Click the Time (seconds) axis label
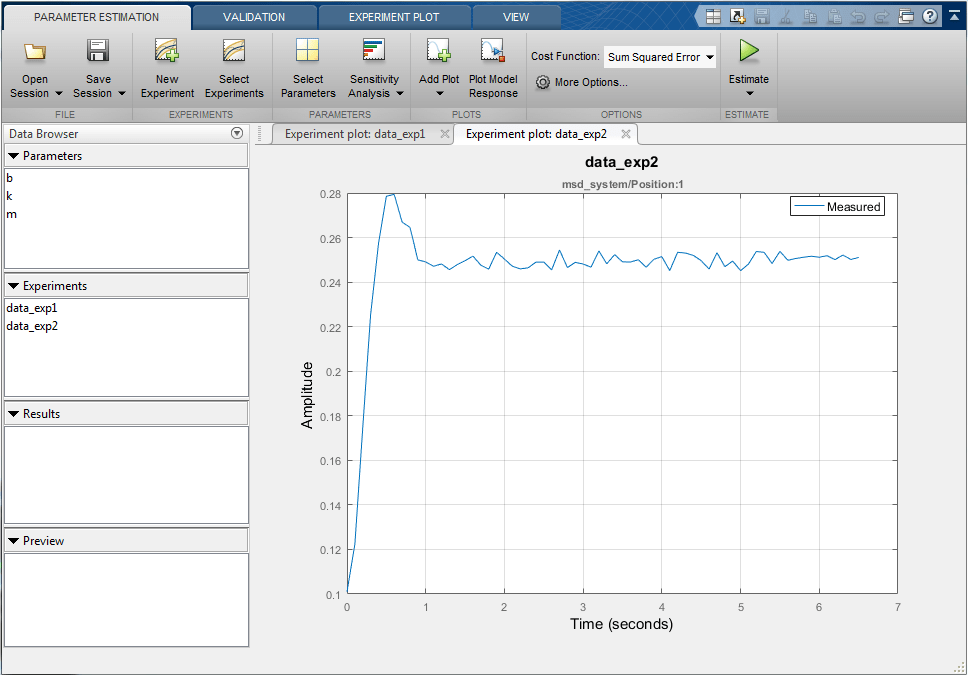This screenshot has width=968, height=675. pyautogui.click(x=621, y=624)
